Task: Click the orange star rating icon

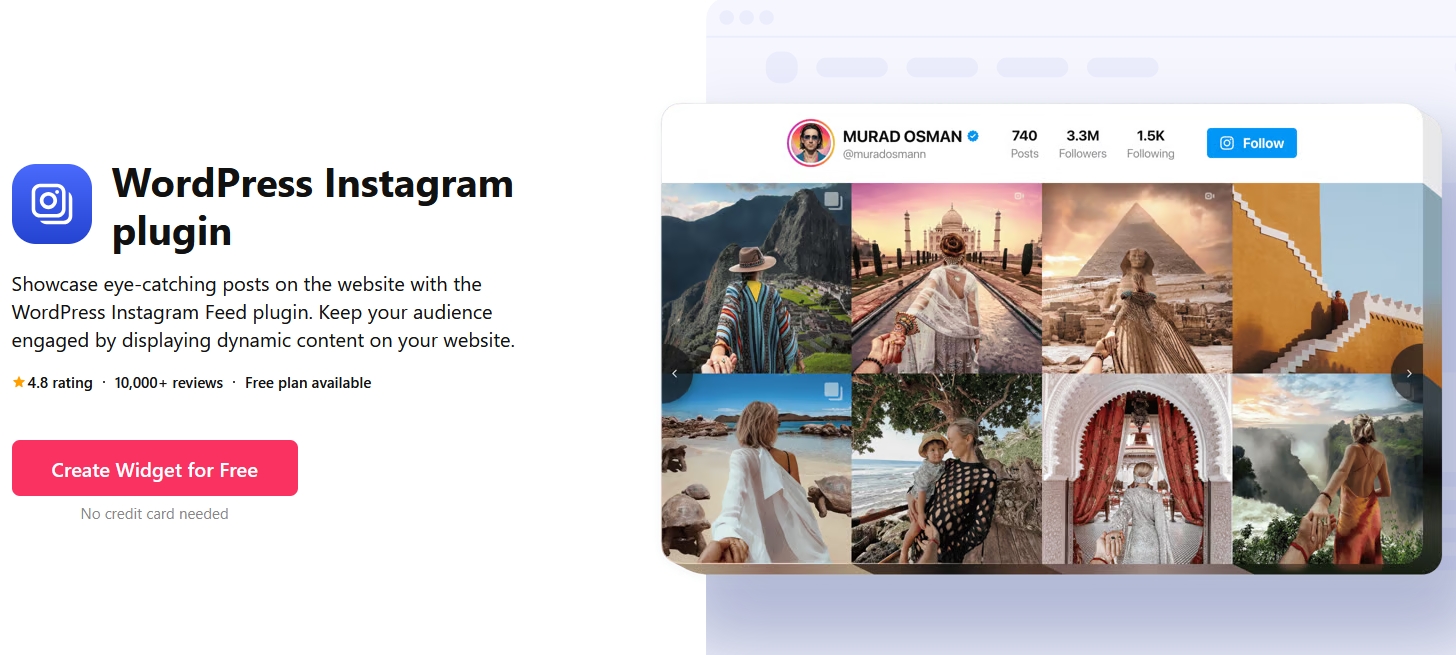Action: [x=18, y=382]
